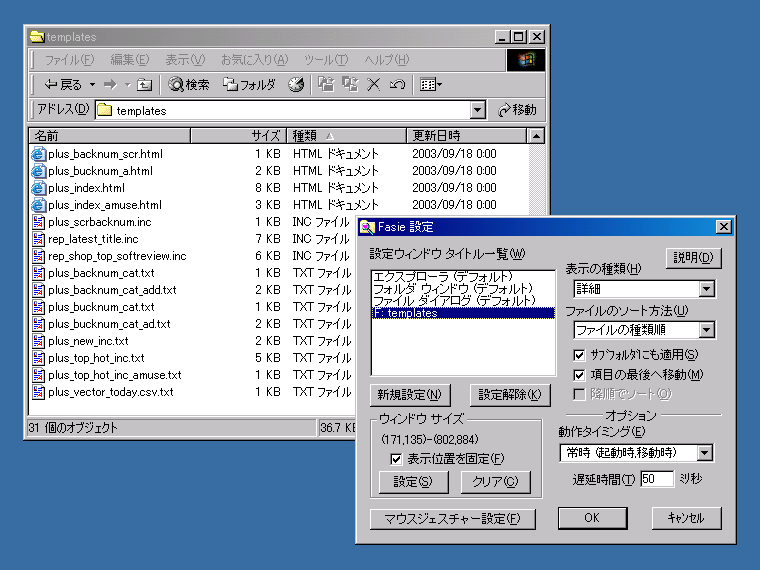Open the 編集(E) menu
This screenshot has height=570, width=760.
129,60
